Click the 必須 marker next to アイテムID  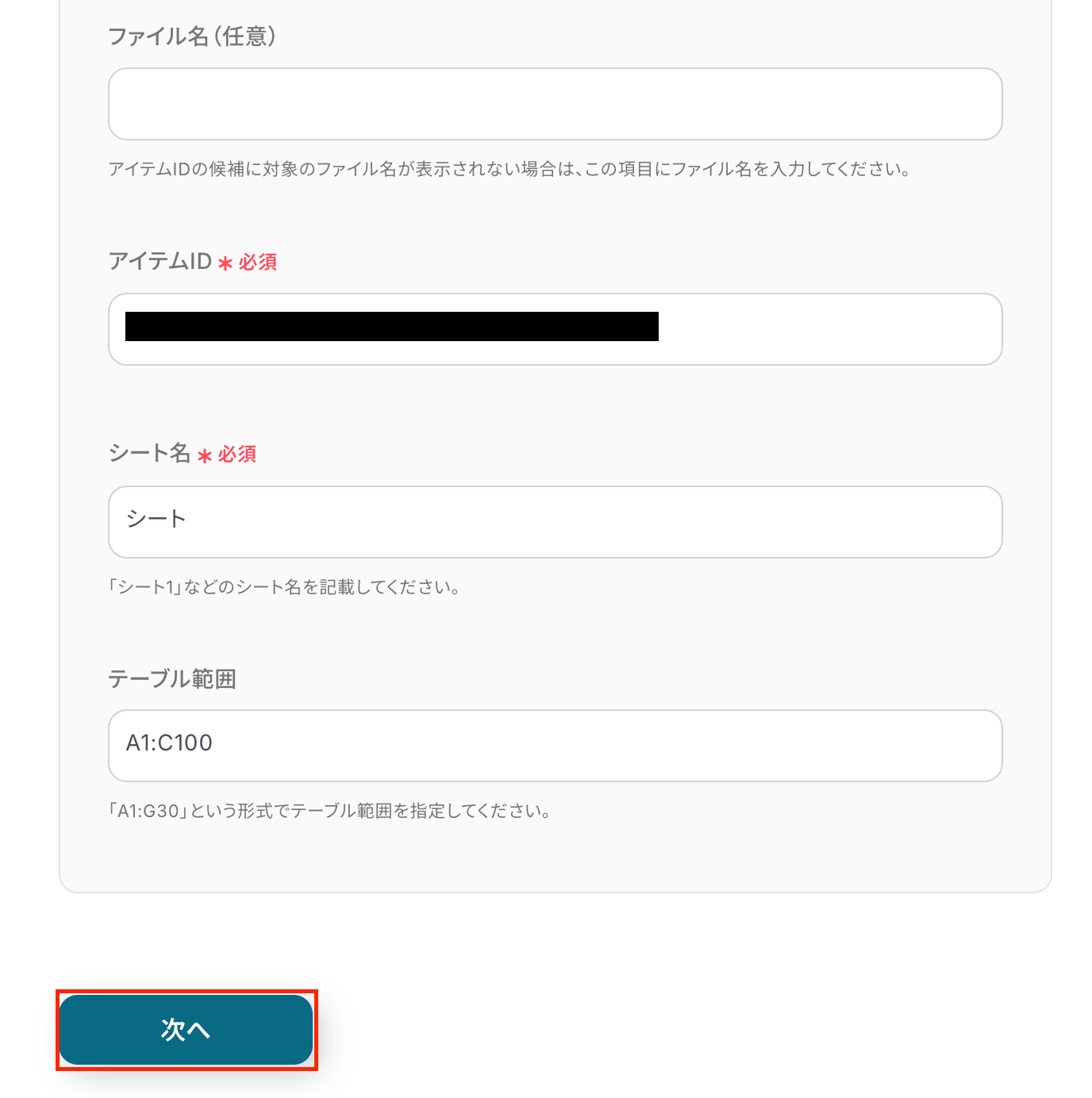tap(258, 263)
